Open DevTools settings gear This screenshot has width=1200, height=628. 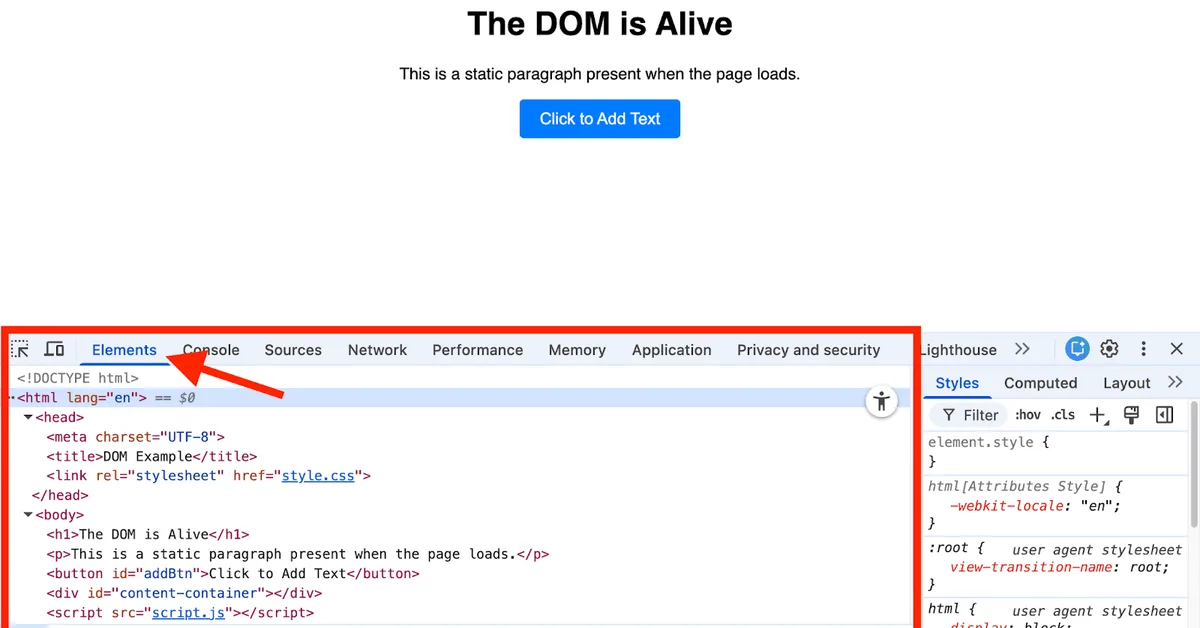pyautogui.click(x=1109, y=349)
